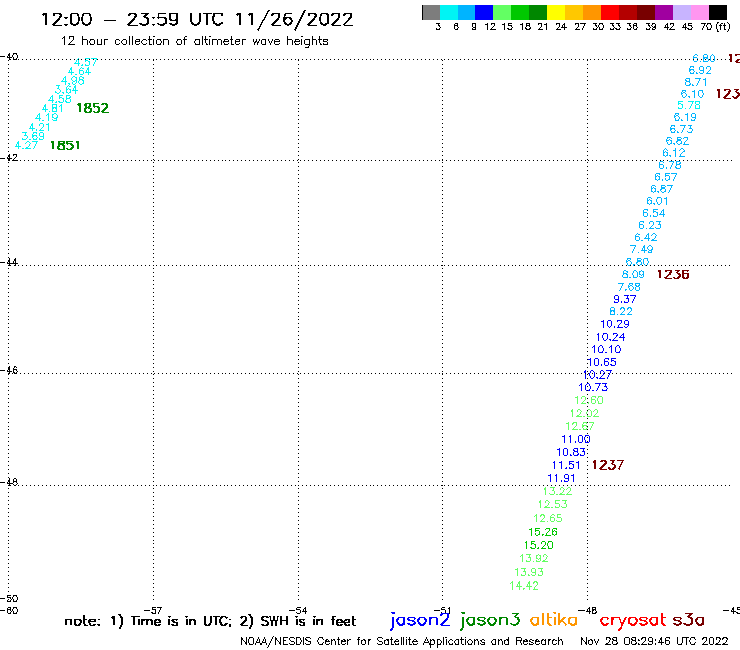Click the cyan swatch in color scale
Screen dimensions: 740x650
coord(449,12)
